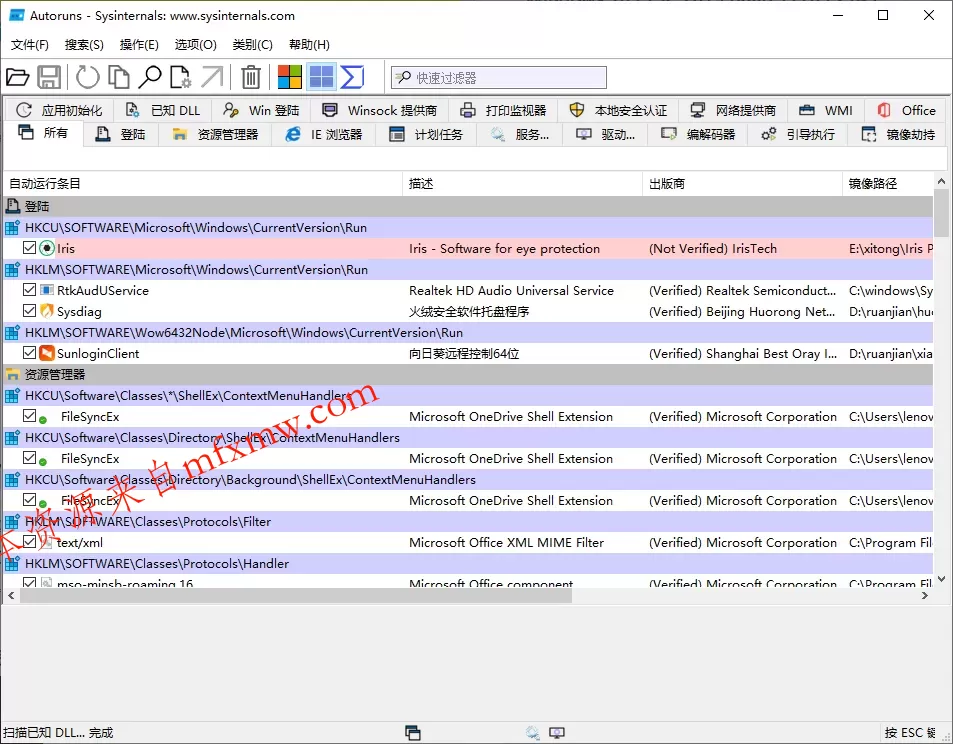Click the Copy pages toolbar icon
This screenshot has width=953, height=744.
(119, 77)
